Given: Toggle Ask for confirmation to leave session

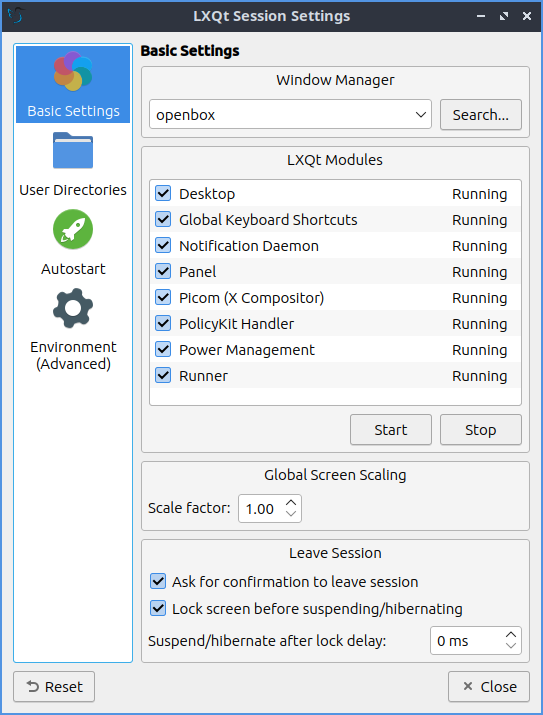Looking at the screenshot, I should pyautogui.click(x=158, y=581).
